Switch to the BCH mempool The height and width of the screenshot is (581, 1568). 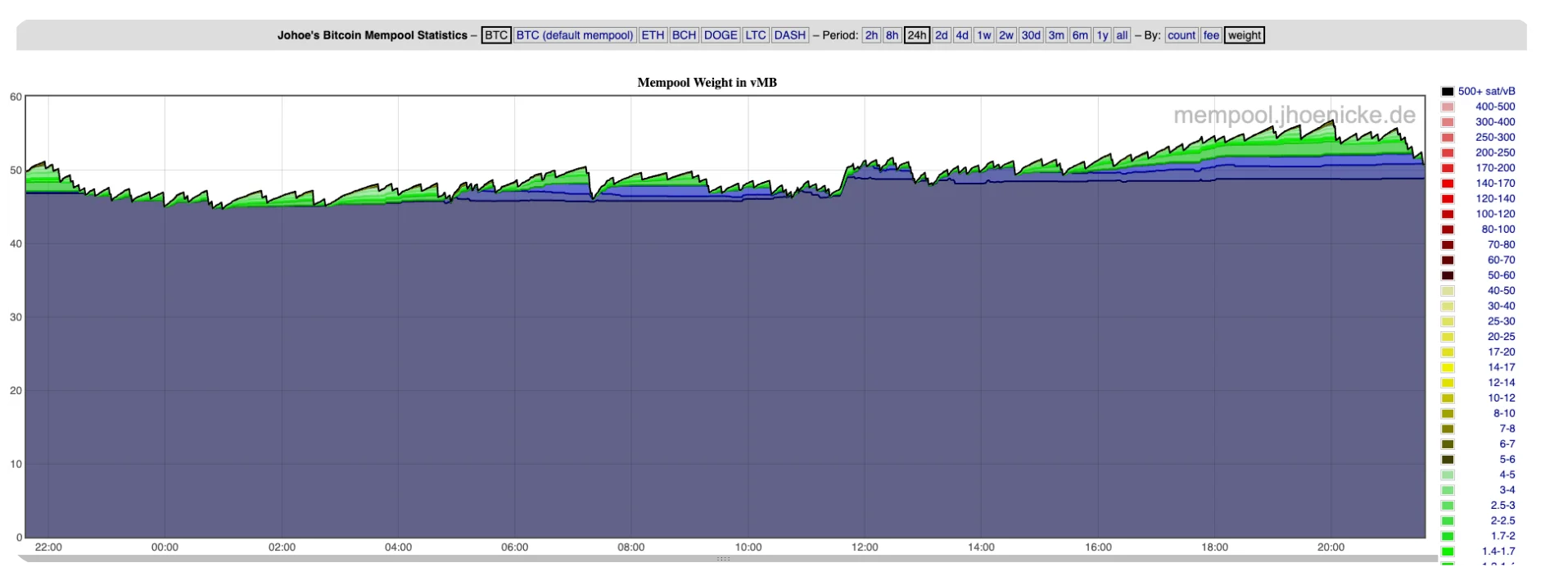pos(684,35)
